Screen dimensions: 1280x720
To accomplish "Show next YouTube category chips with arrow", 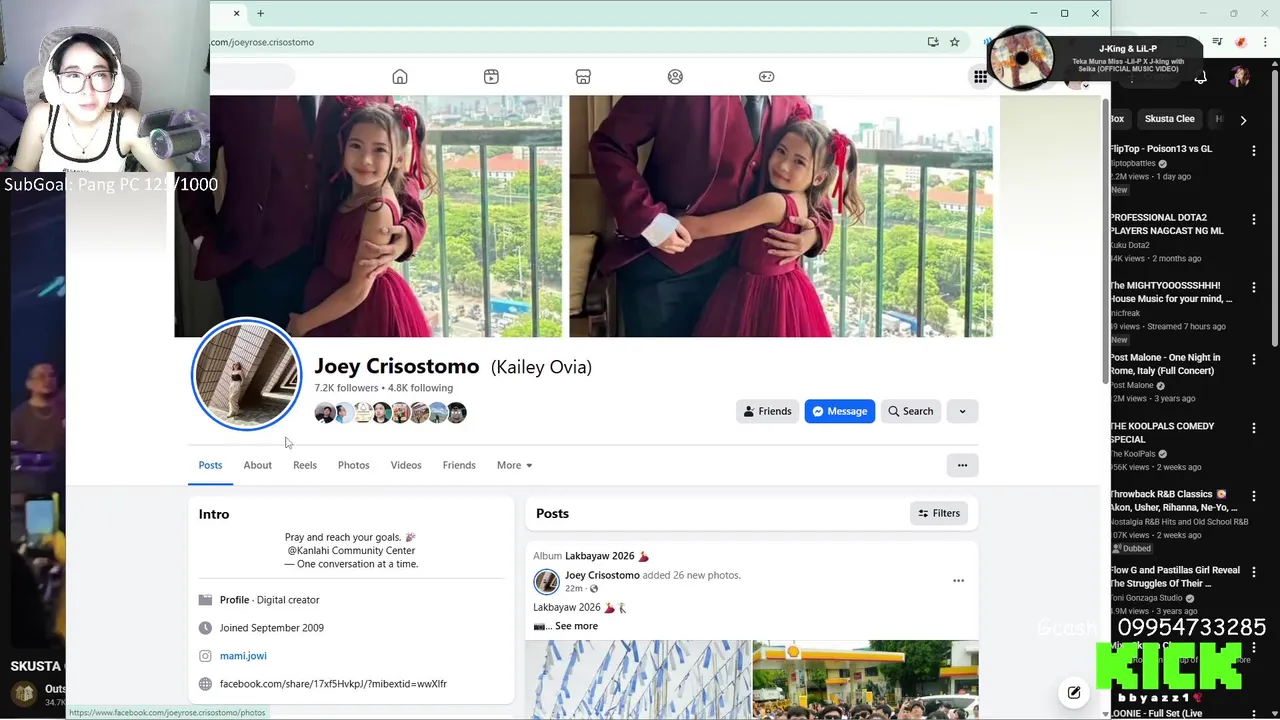I will [x=1243, y=120].
